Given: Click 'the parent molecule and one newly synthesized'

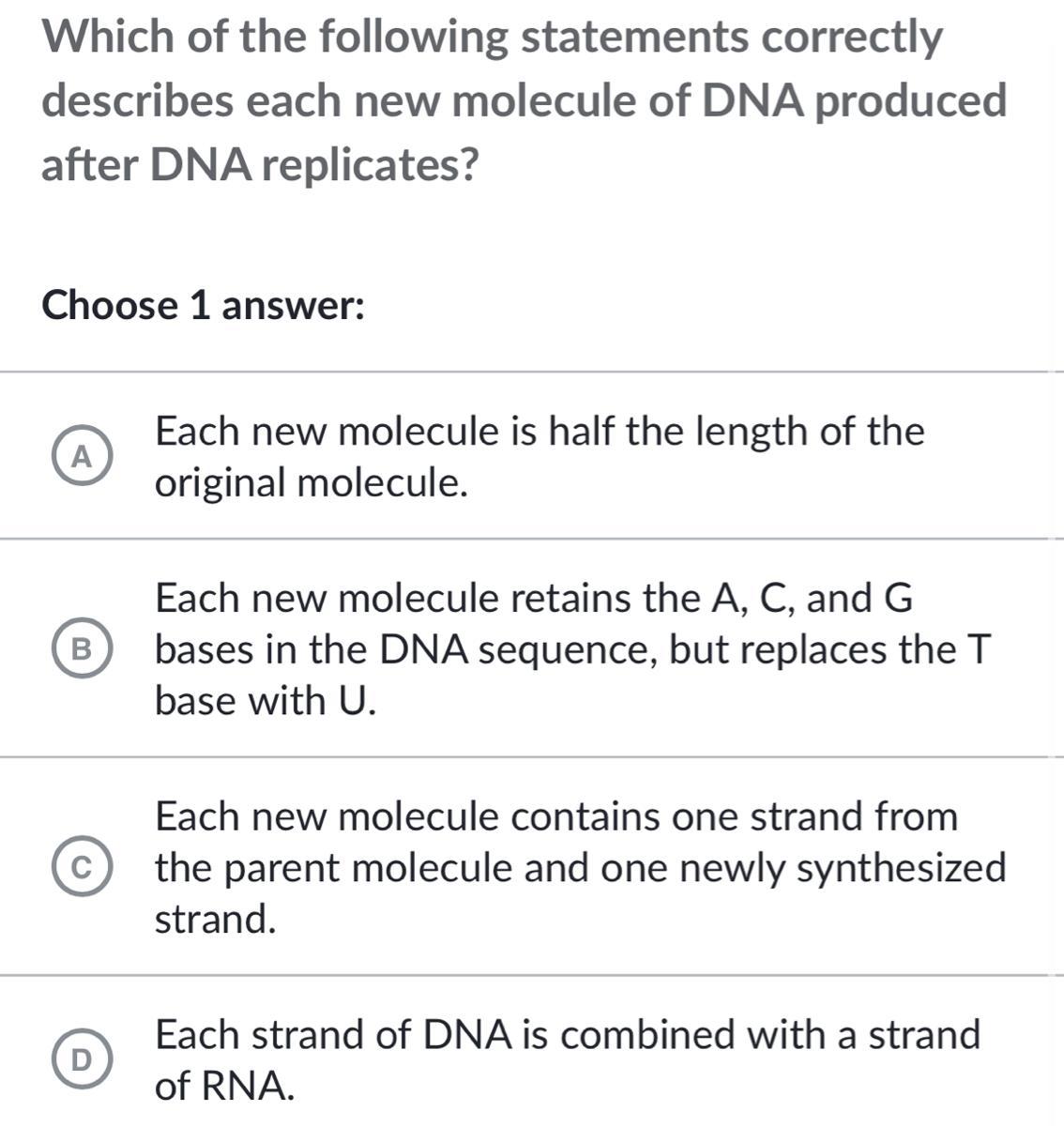Looking at the screenshot, I should click(x=580, y=868).
